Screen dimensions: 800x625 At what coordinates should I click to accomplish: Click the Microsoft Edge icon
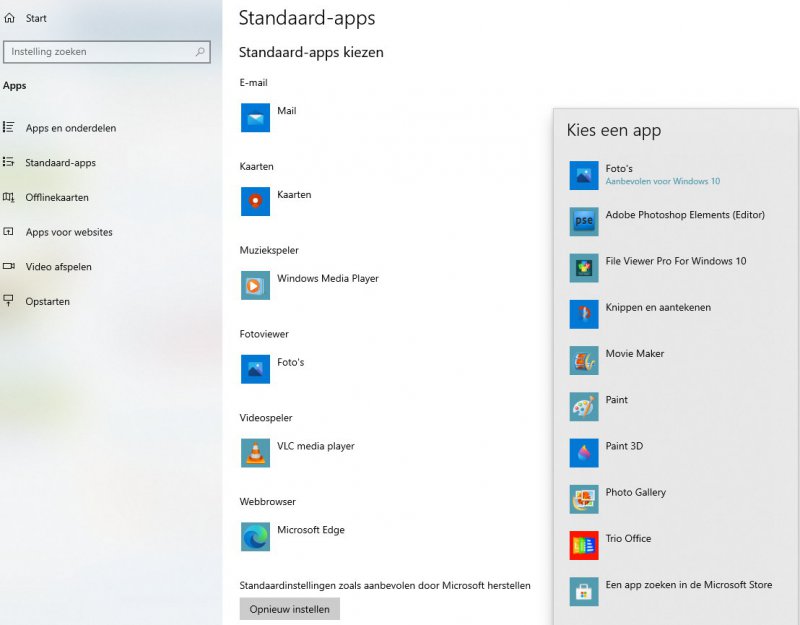(x=255, y=536)
